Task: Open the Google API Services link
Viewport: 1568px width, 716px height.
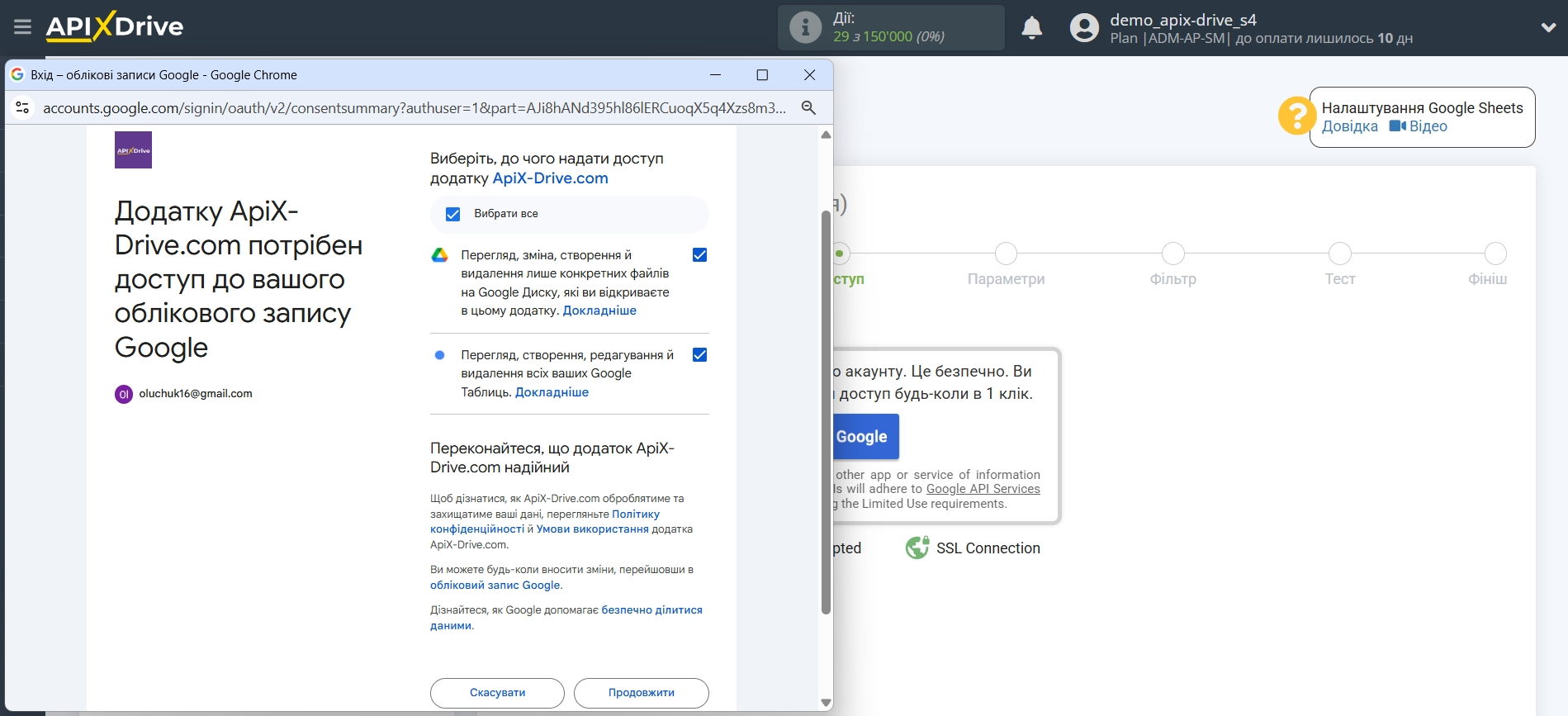Action: (x=983, y=489)
